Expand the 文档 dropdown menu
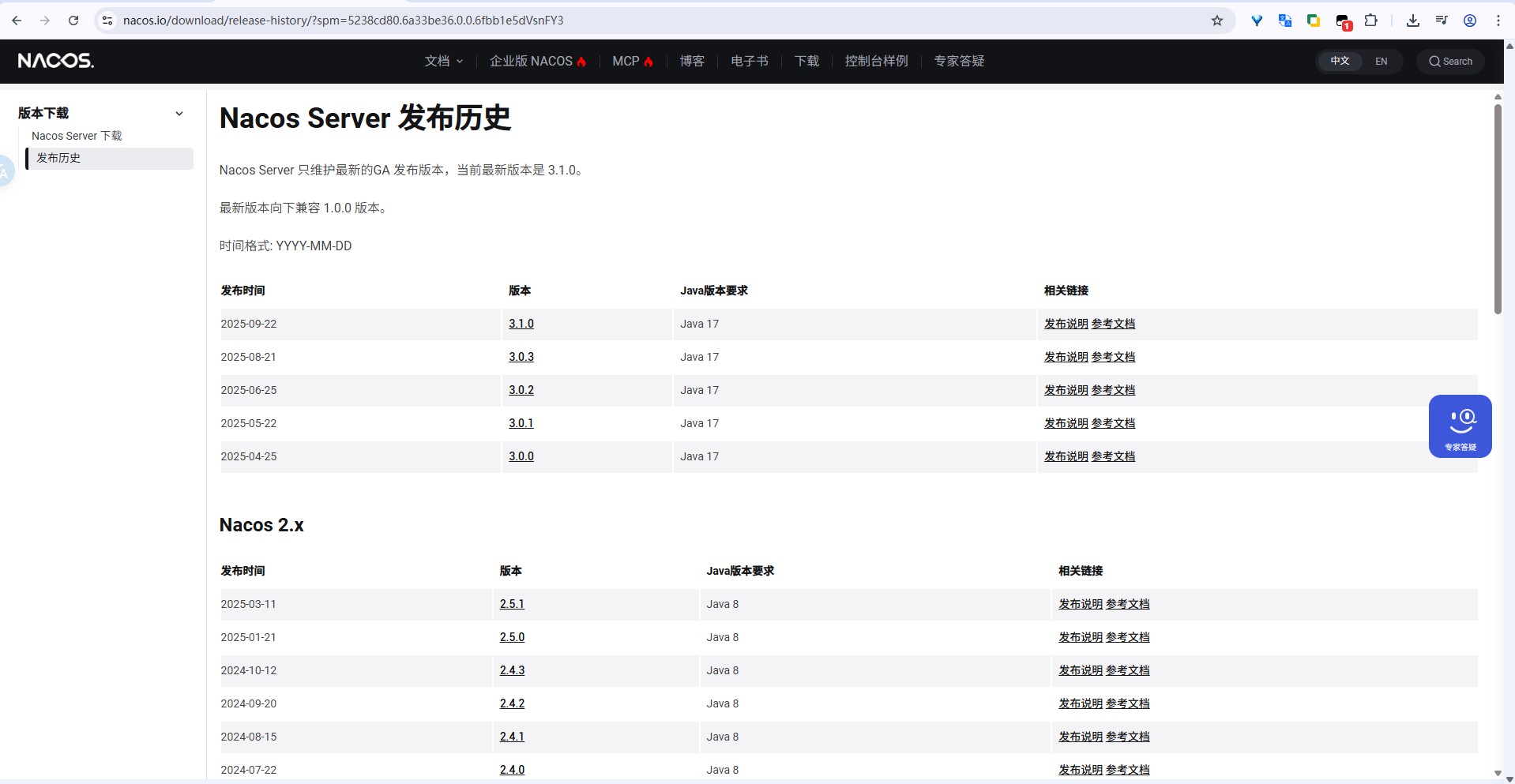This screenshot has height=784, width=1515. click(444, 61)
